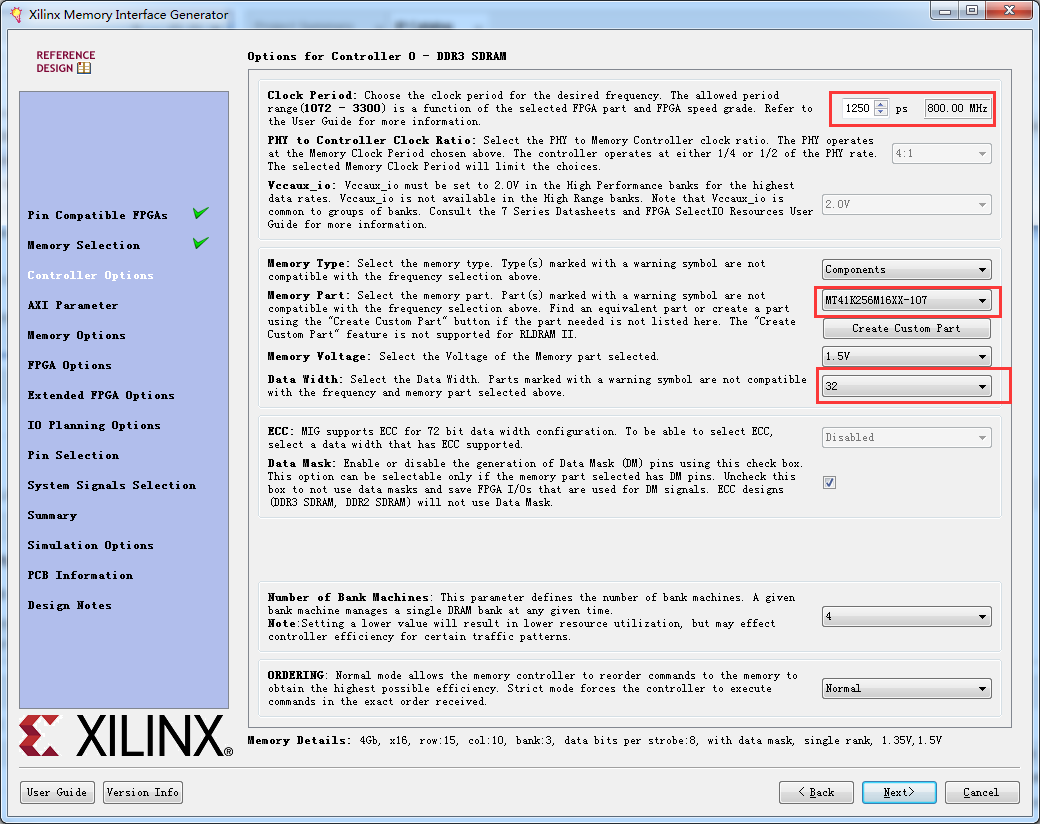Click the Create Custom Part button
This screenshot has height=824, width=1040.
[x=907, y=328]
